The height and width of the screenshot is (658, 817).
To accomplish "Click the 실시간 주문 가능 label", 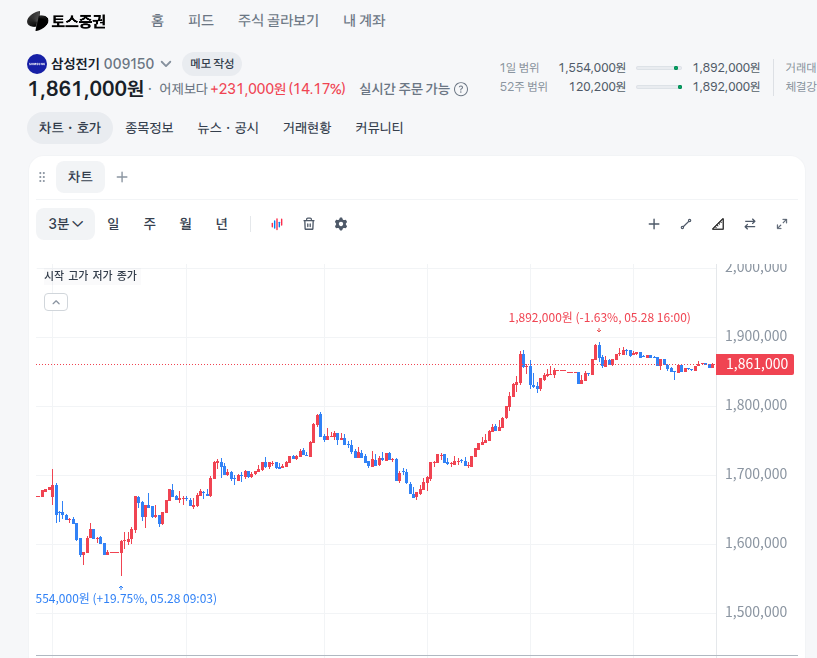I will [405, 89].
